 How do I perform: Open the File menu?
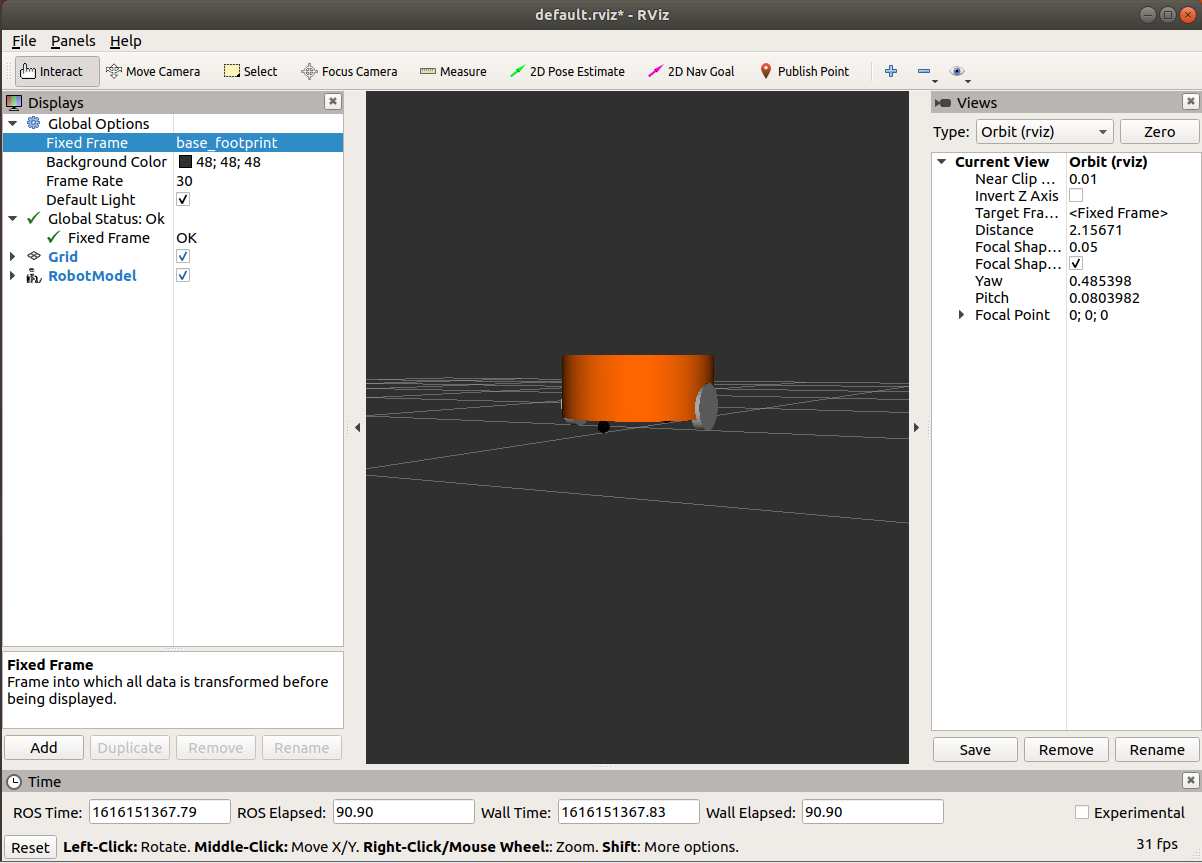(x=24, y=41)
